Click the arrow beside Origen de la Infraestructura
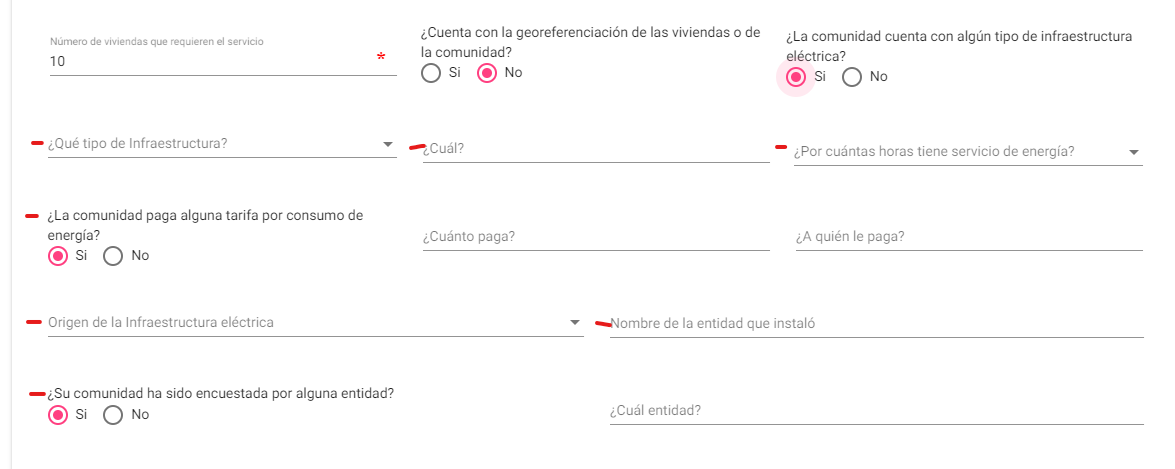 (574, 322)
